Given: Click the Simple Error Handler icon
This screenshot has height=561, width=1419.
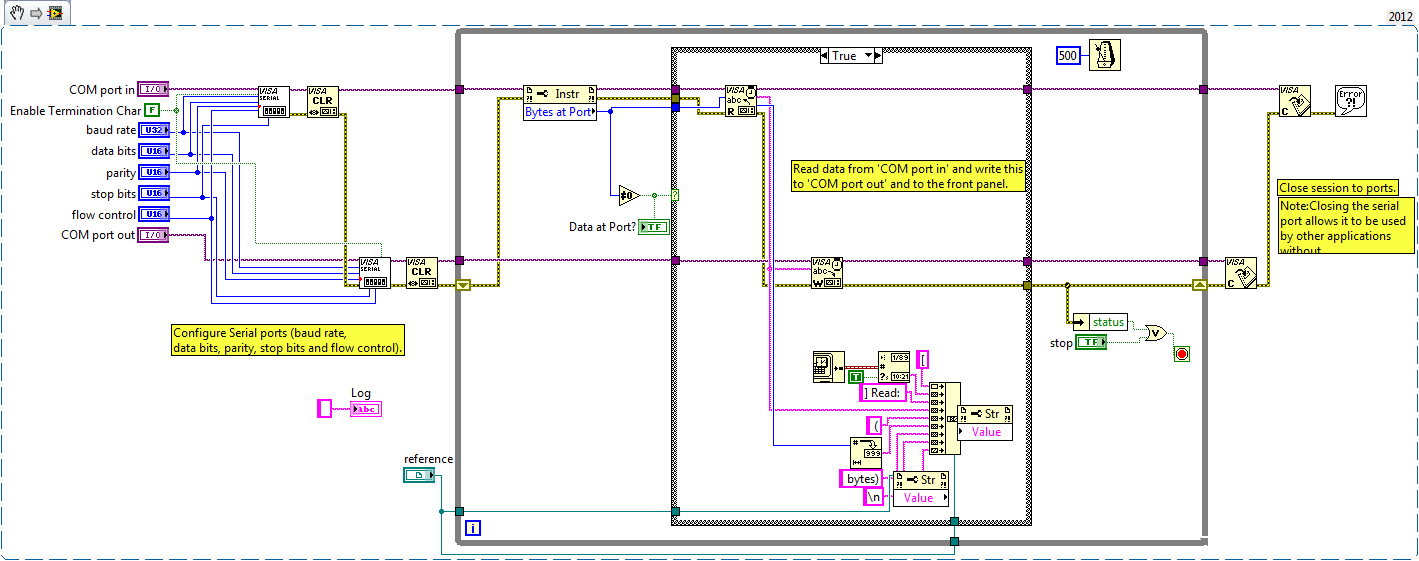Looking at the screenshot, I should tap(1350, 101).
